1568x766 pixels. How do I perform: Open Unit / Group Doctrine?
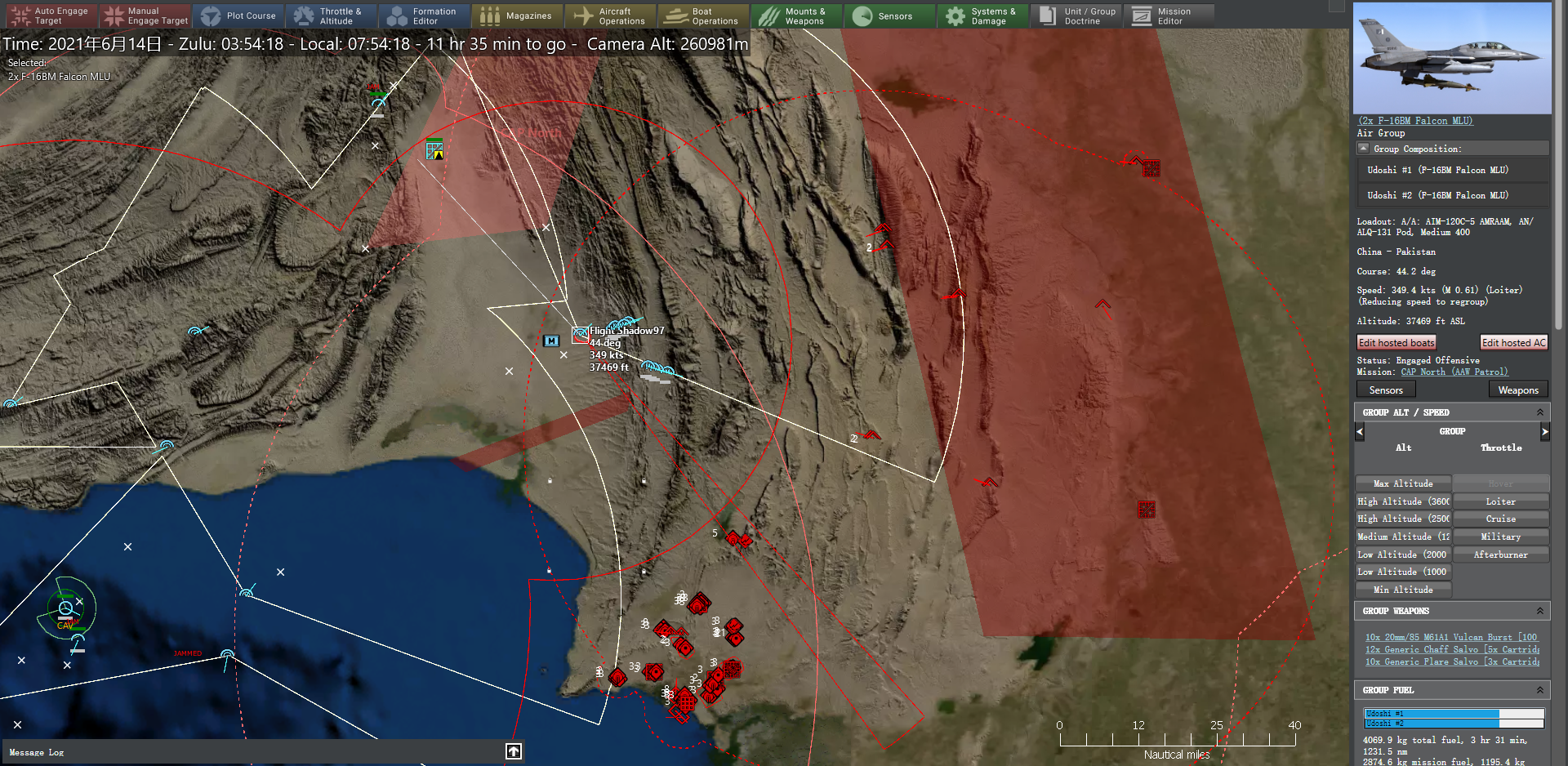1076,16
